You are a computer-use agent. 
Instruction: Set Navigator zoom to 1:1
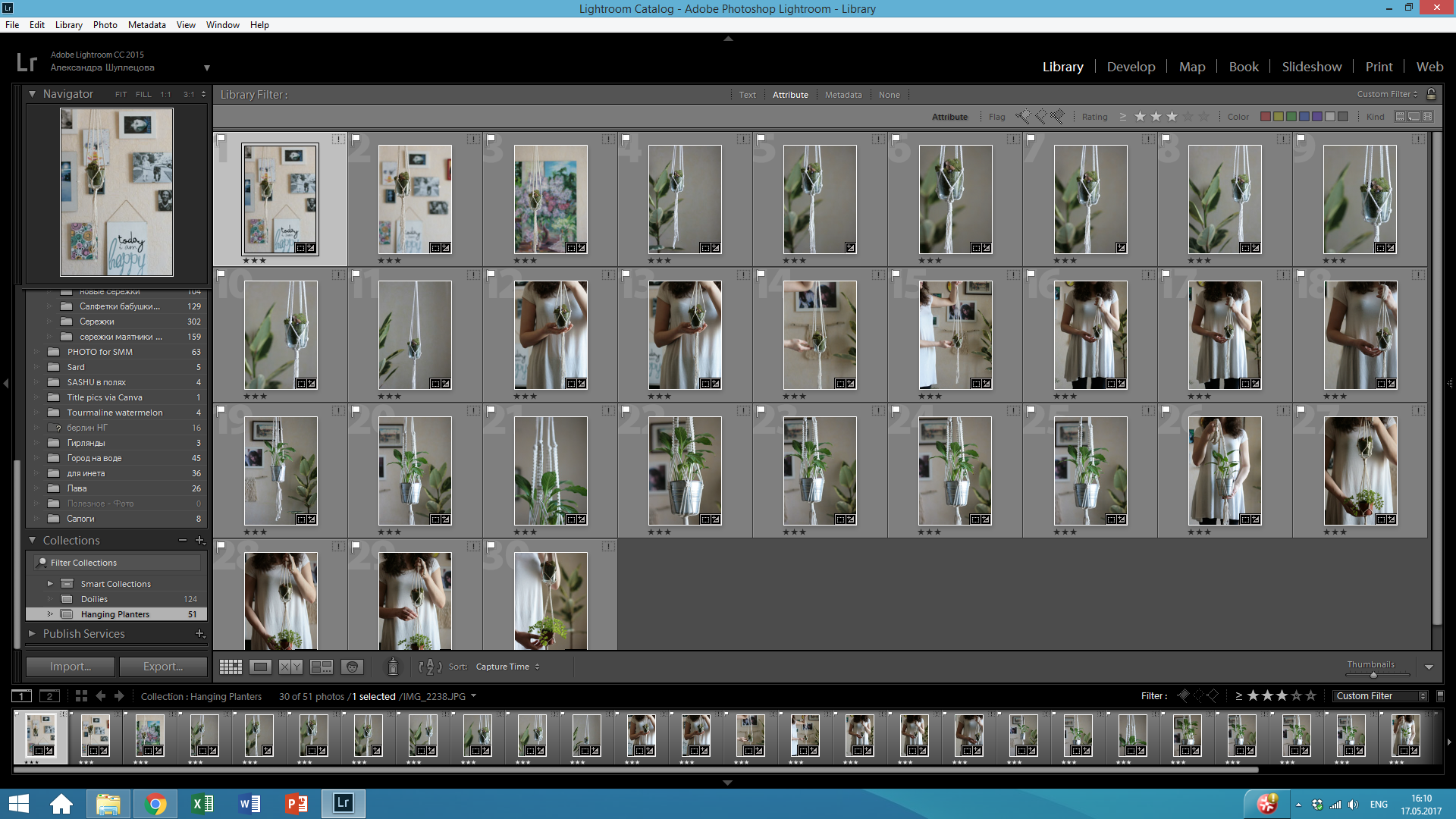165,95
